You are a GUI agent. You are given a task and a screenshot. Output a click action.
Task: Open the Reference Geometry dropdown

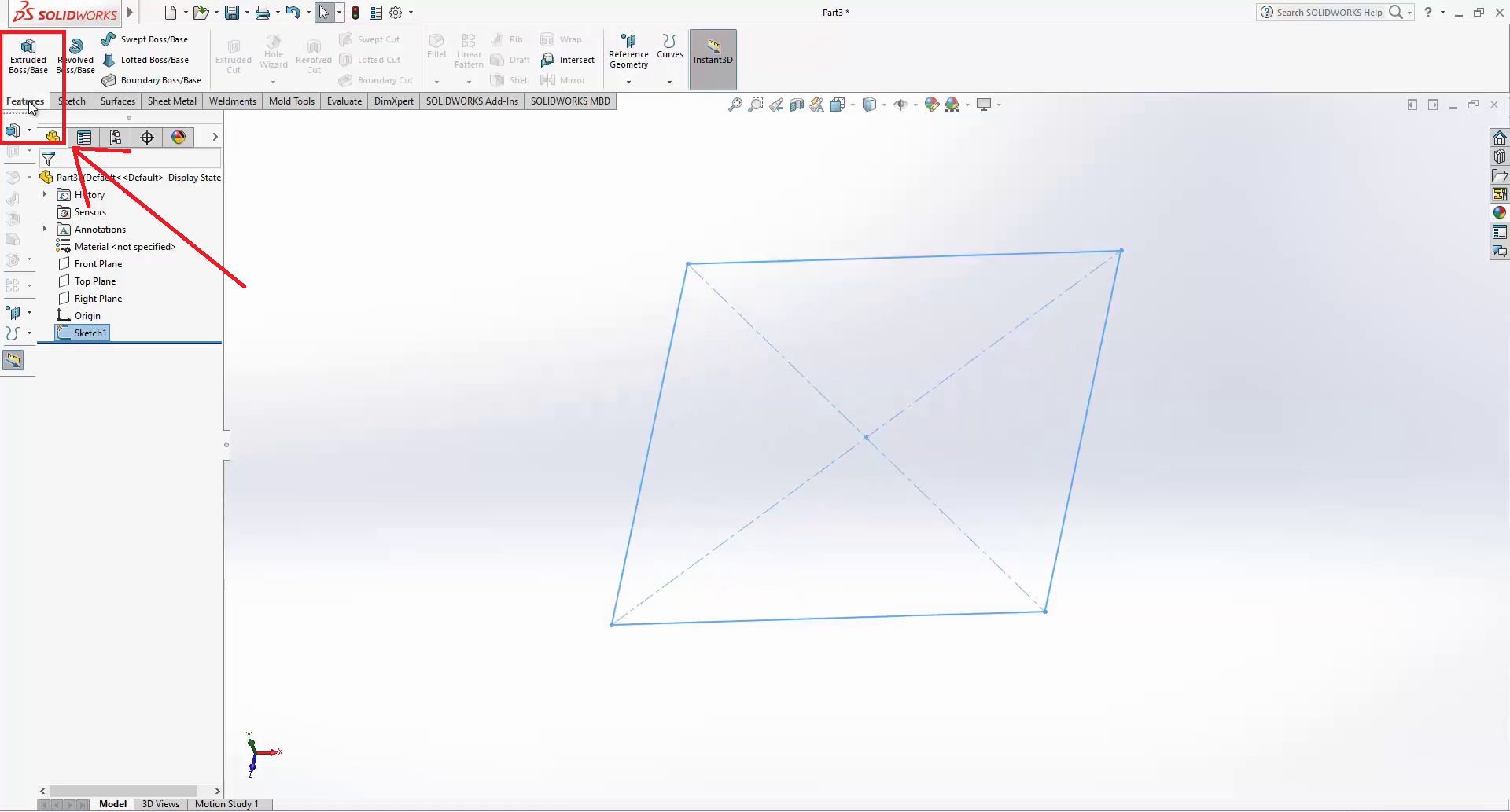628,82
